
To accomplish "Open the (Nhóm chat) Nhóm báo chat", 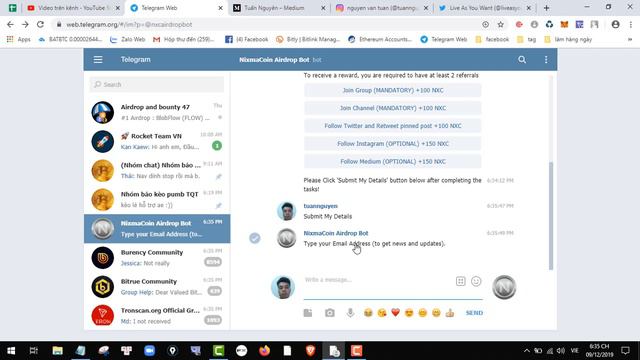I will click(157, 171).
